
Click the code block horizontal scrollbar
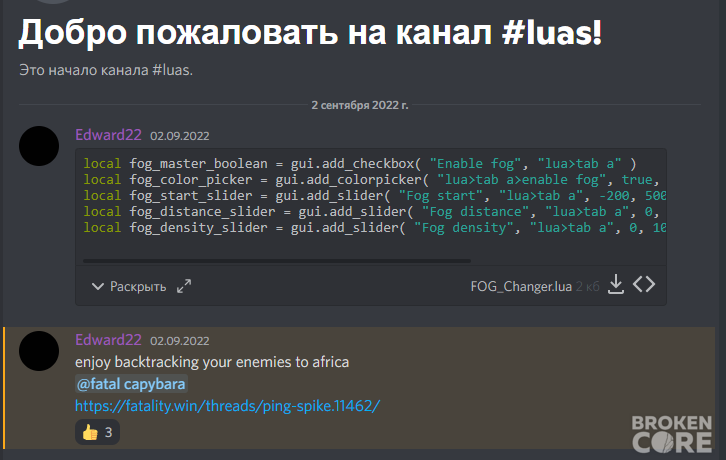point(277,261)
